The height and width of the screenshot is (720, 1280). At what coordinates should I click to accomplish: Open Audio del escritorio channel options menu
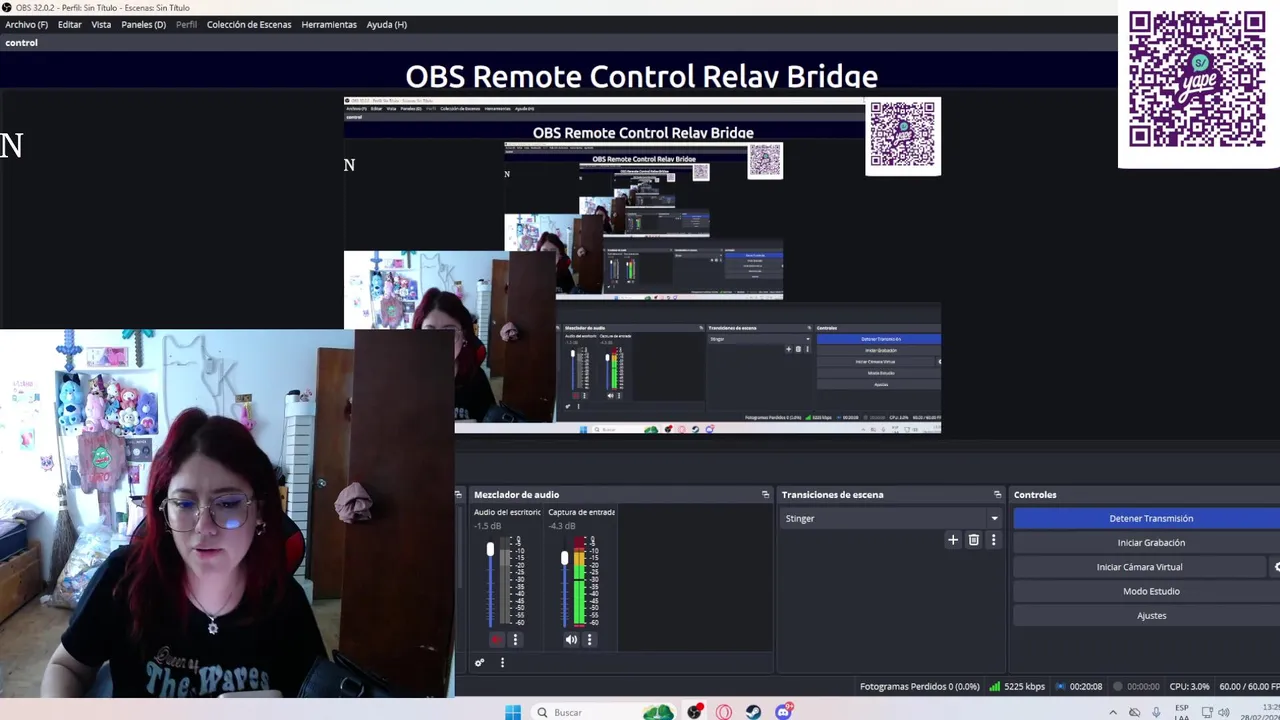click(x=515, y=640)
